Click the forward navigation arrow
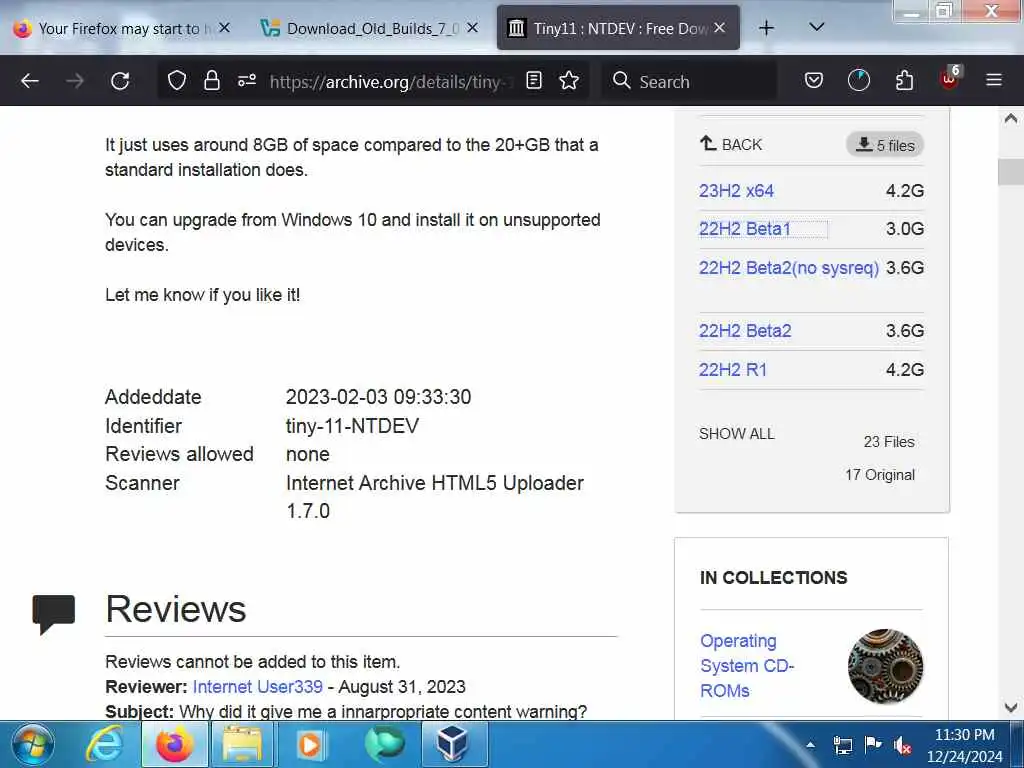The height and width of the screenshot is (768, 1024). click(x=75, y=81)
